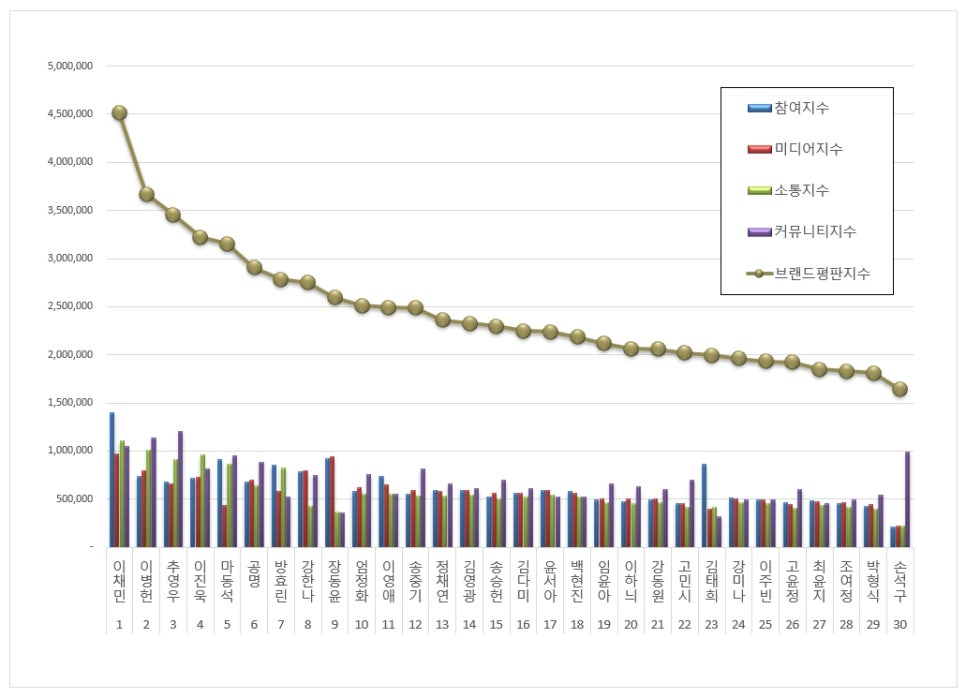Click the blue 참여지수 legend swatch

(x=760, y=107)
